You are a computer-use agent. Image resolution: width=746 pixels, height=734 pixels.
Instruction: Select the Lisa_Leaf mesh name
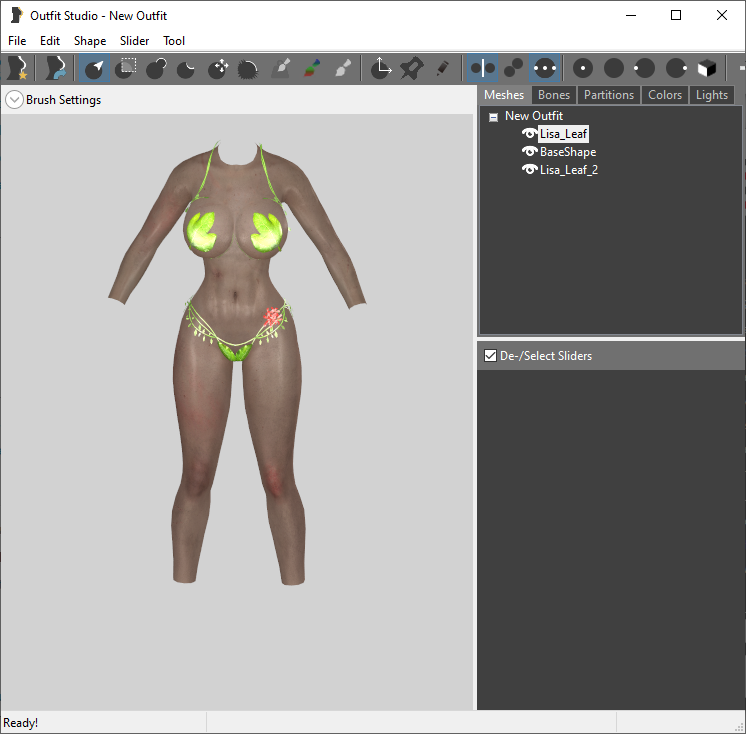pos(563,134)
